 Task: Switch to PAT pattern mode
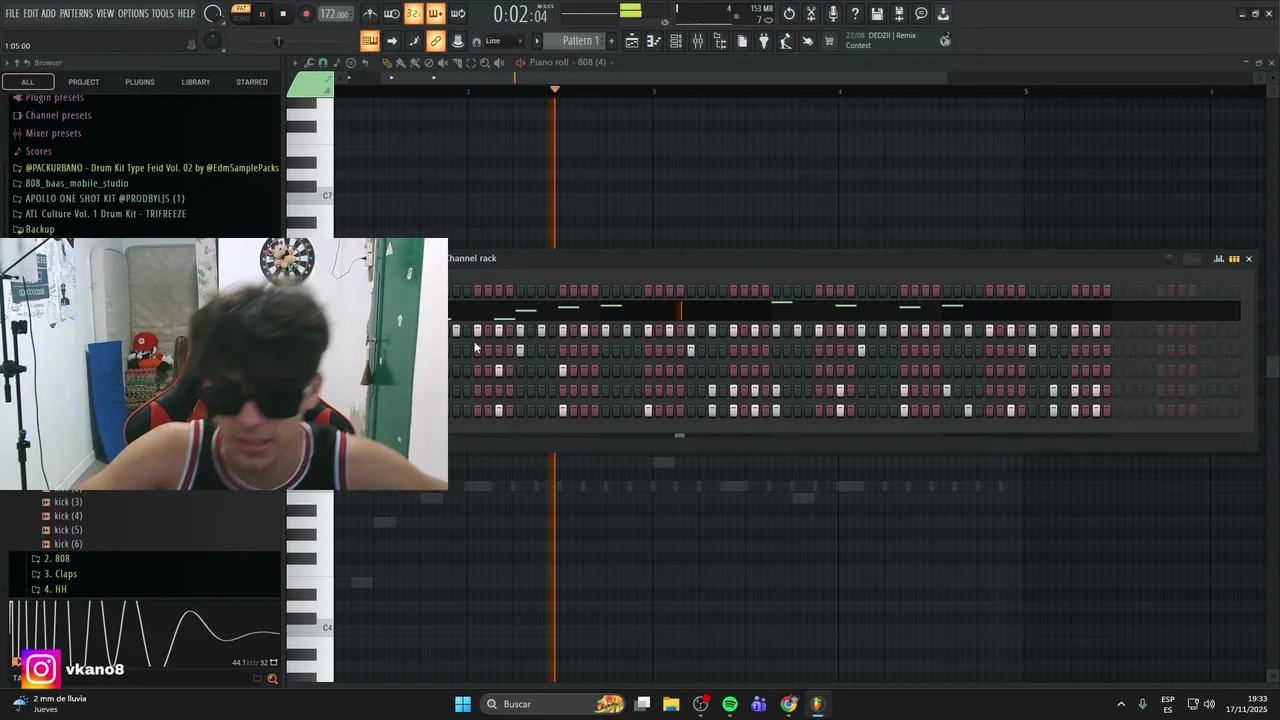[x=241, y=9]
